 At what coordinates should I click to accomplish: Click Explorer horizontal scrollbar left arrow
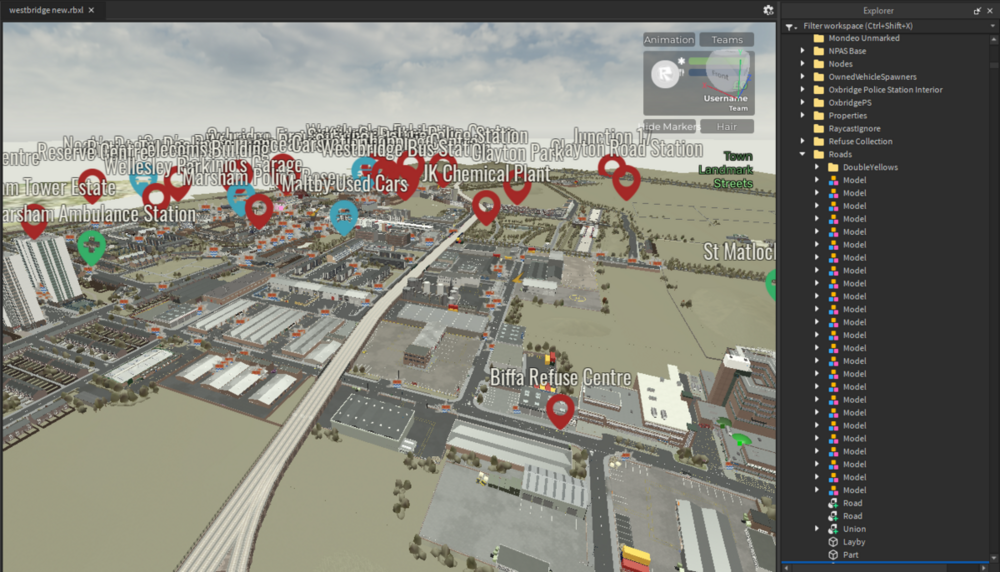[786, 568]
